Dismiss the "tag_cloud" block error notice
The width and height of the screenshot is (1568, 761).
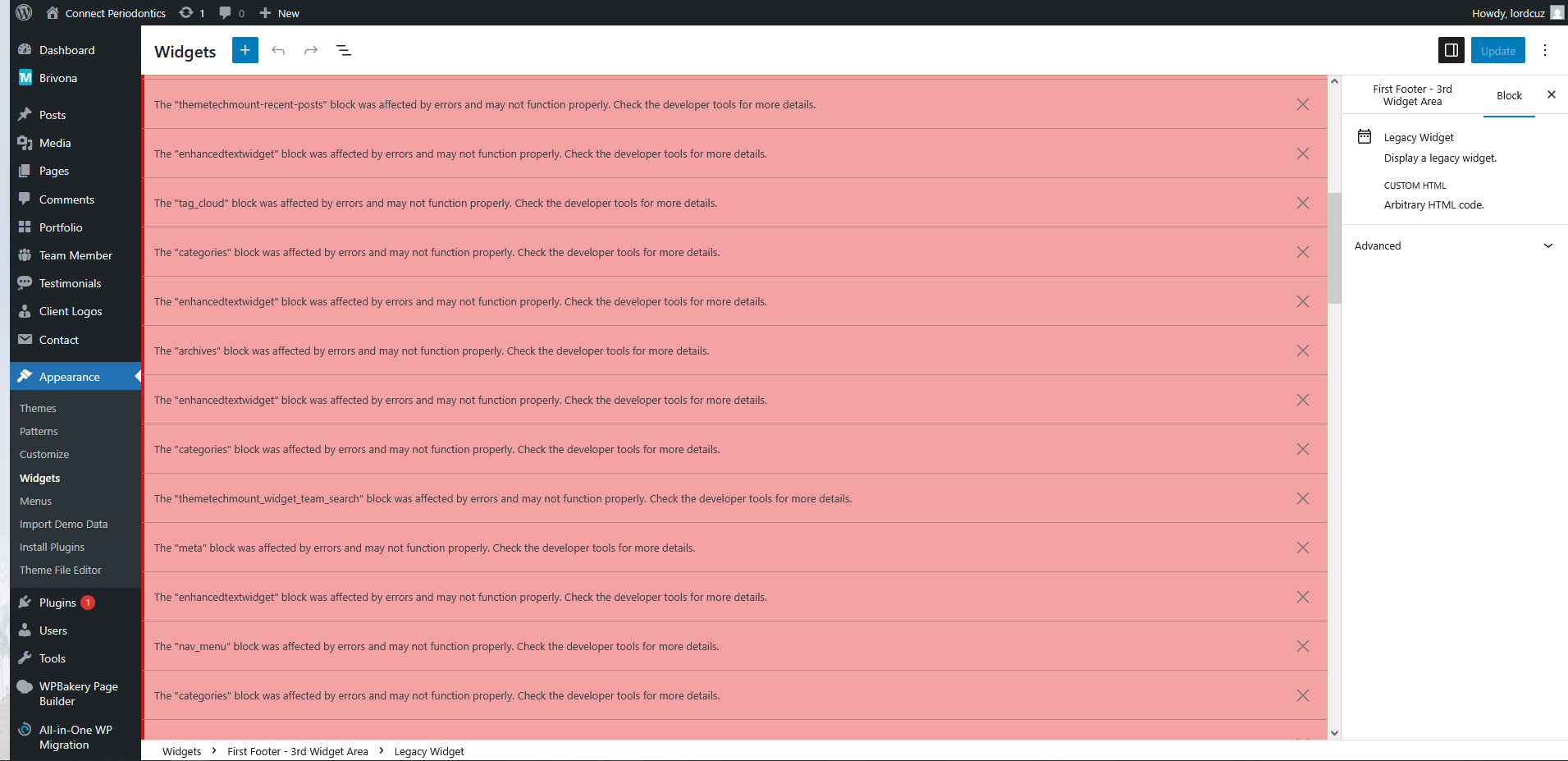(x=1302, y=203)
